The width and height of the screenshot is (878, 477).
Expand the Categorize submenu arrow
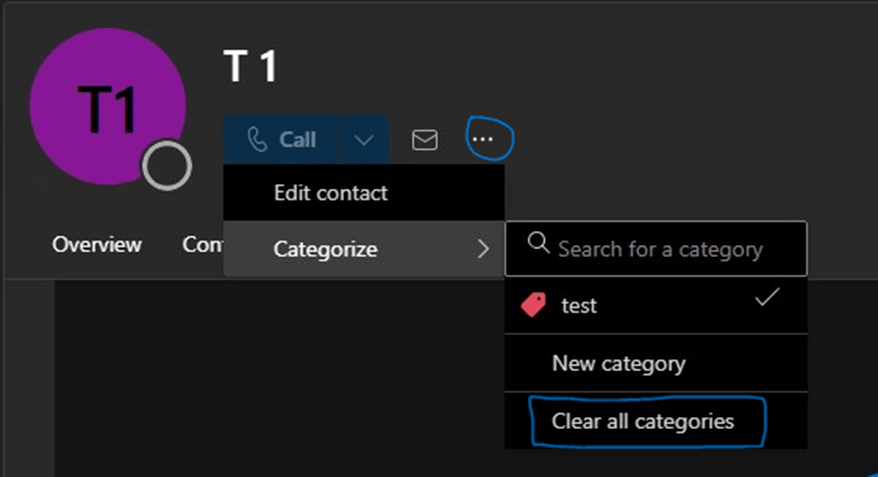point(483,249)
